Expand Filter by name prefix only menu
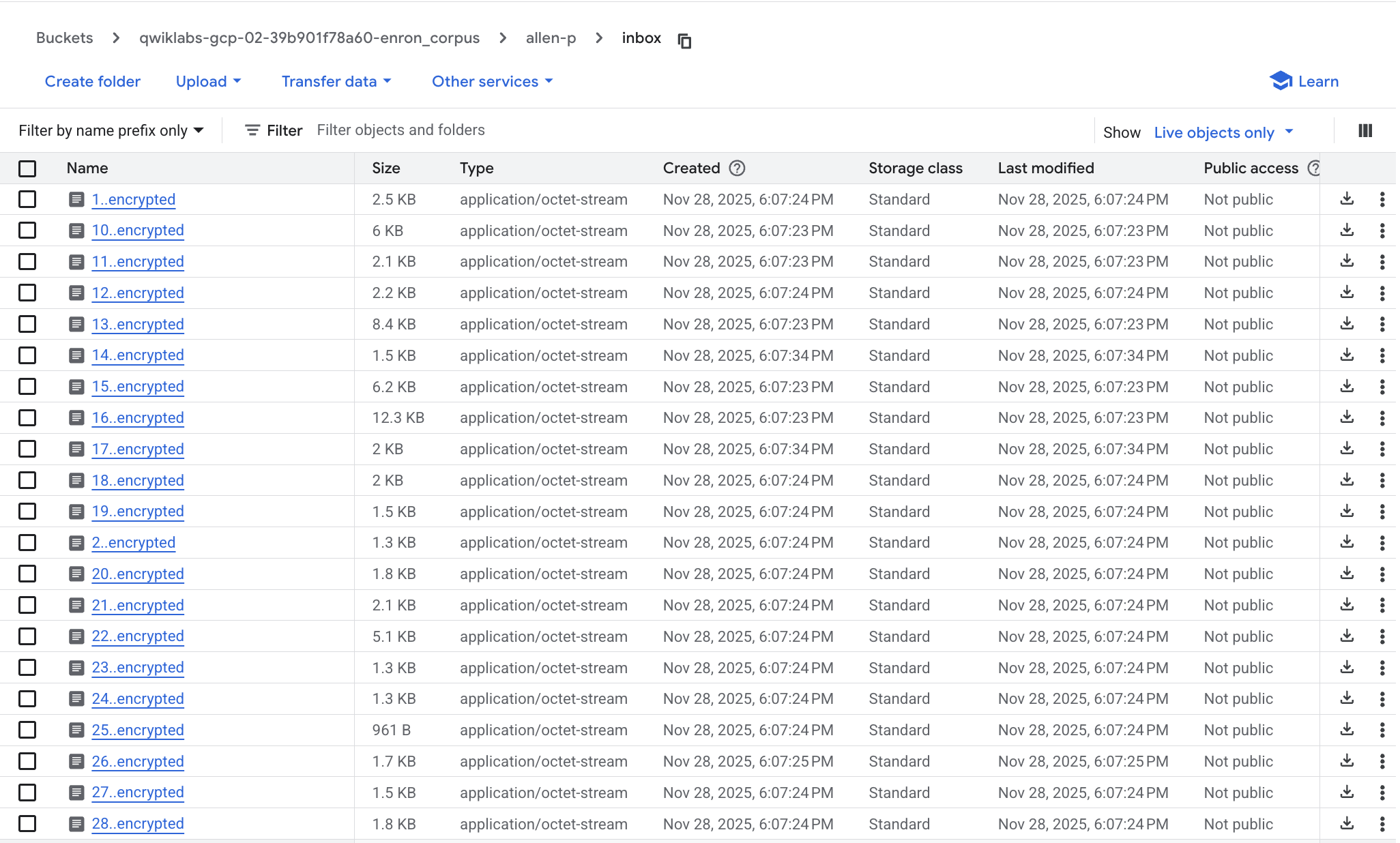This screenshot has width=1400, height=843. click(111, 130)
